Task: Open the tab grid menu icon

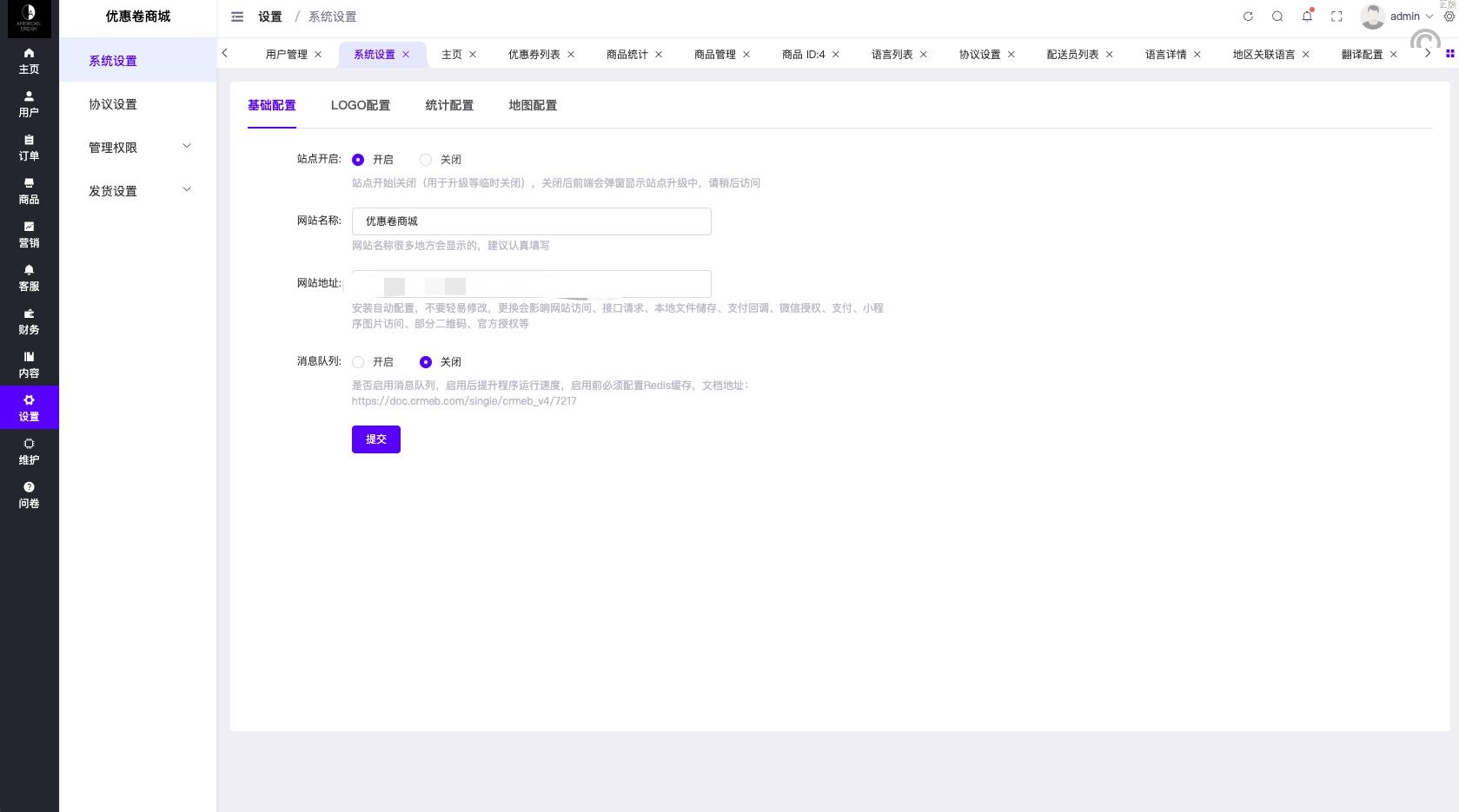Action: pos(1449,54)
